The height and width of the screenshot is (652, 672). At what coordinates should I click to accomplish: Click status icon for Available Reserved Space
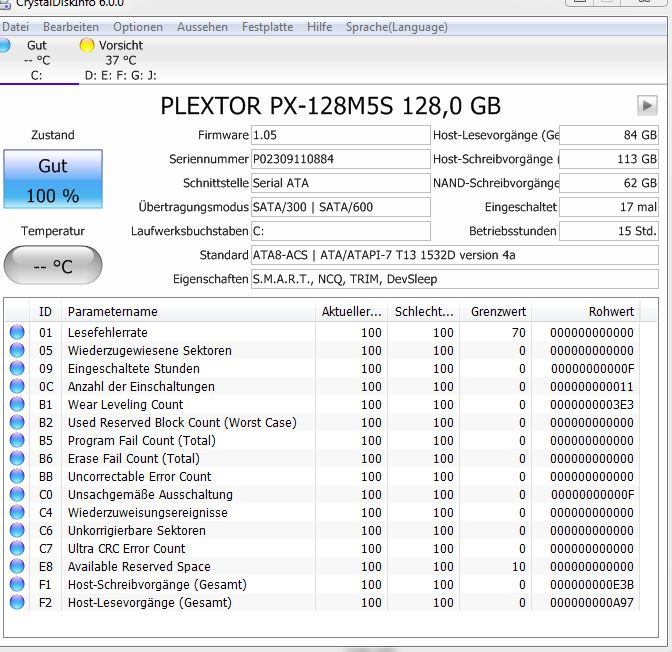point(17,566)
